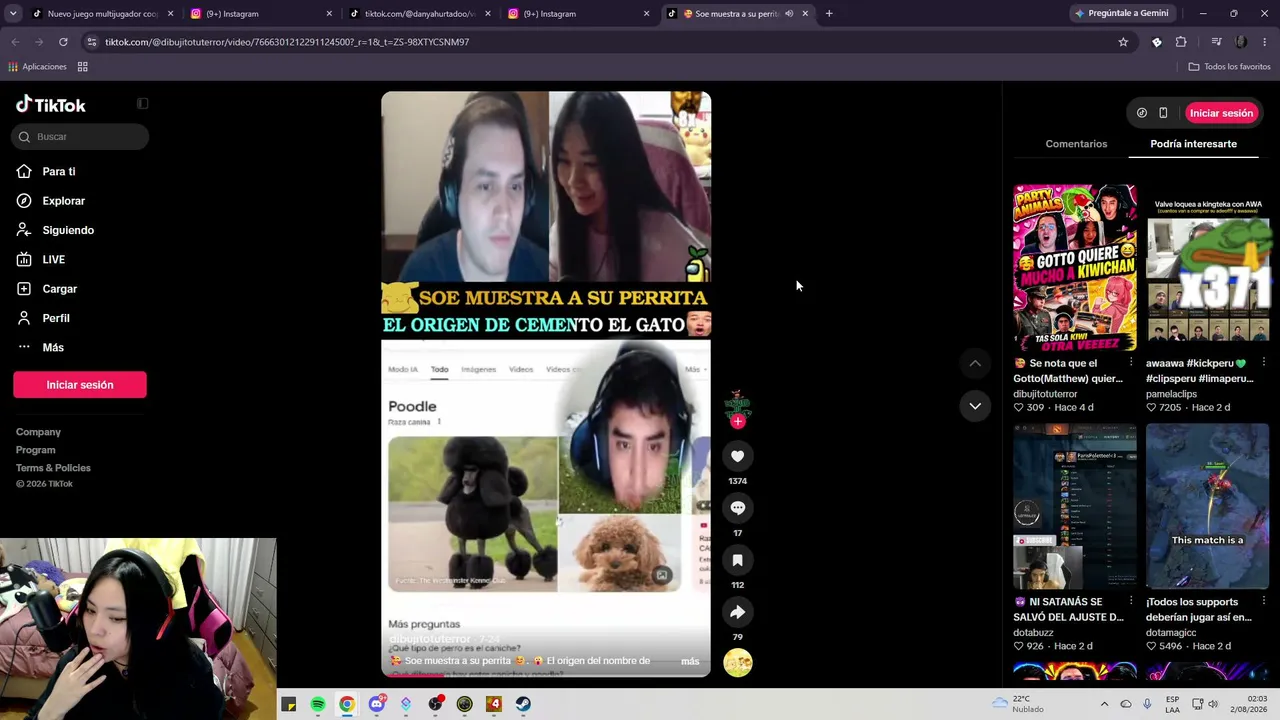The height and width of the screenshot is (720, 1280).
Task: Open a new browser tab
Action: [829, 14]
